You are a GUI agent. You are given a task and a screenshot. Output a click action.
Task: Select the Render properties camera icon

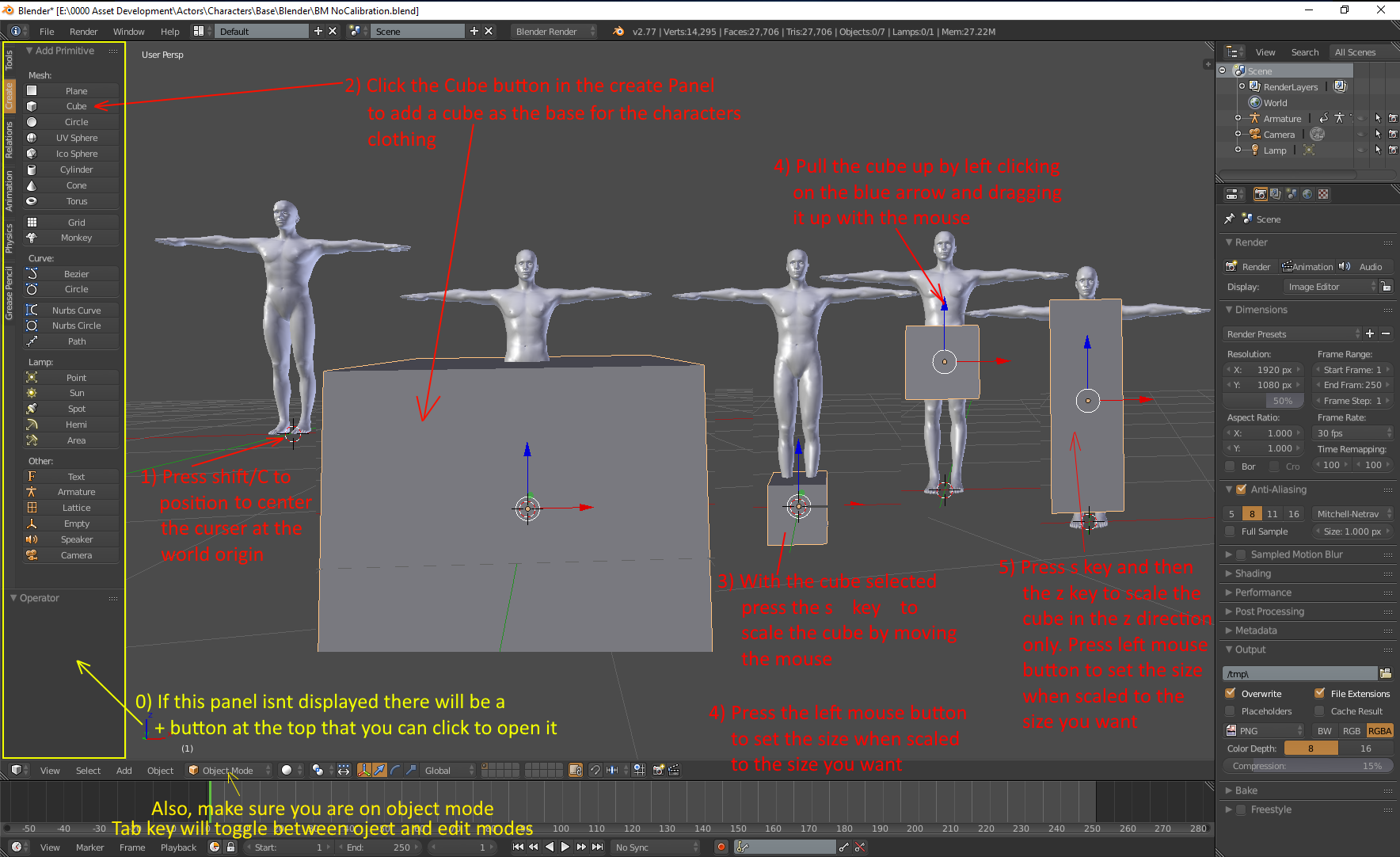pyautogui.click(x=1260, y=194)
